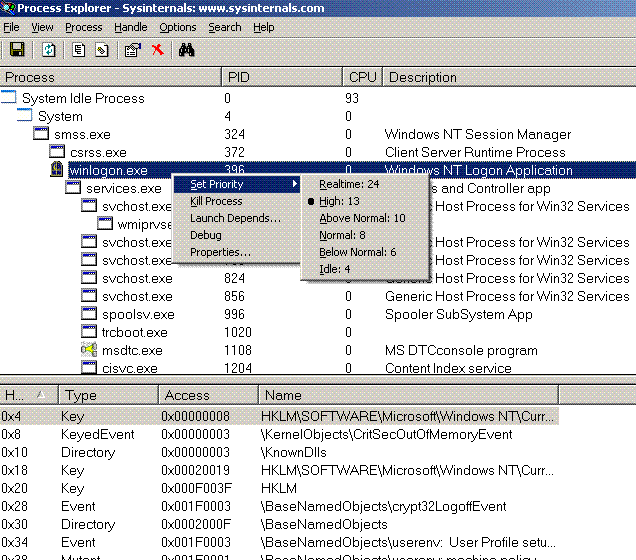Select the msdtc.exe process row
This screenshot has width=636, height=560.
tap(318, 350)
